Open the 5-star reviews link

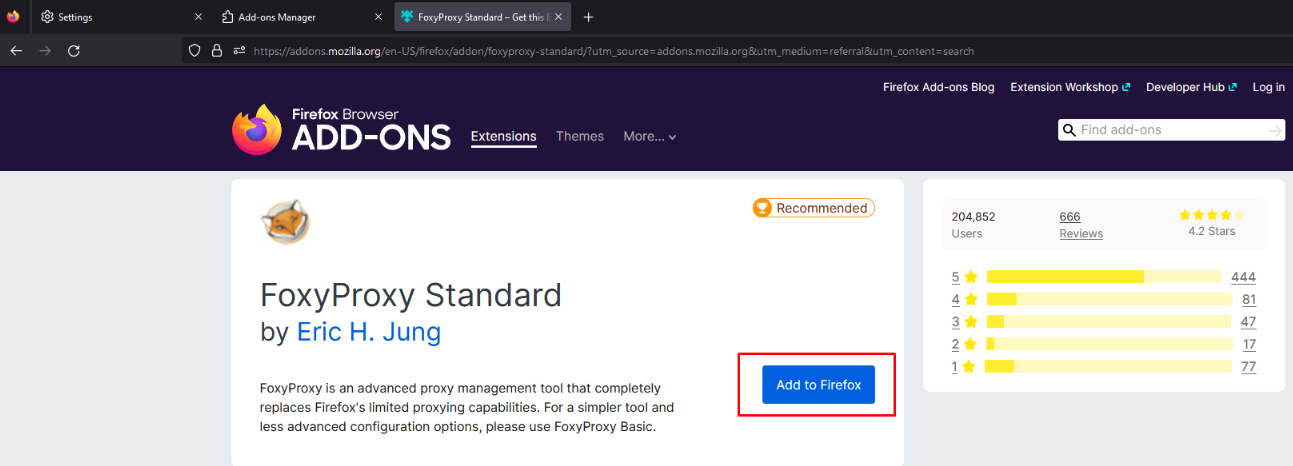[964, 277]
